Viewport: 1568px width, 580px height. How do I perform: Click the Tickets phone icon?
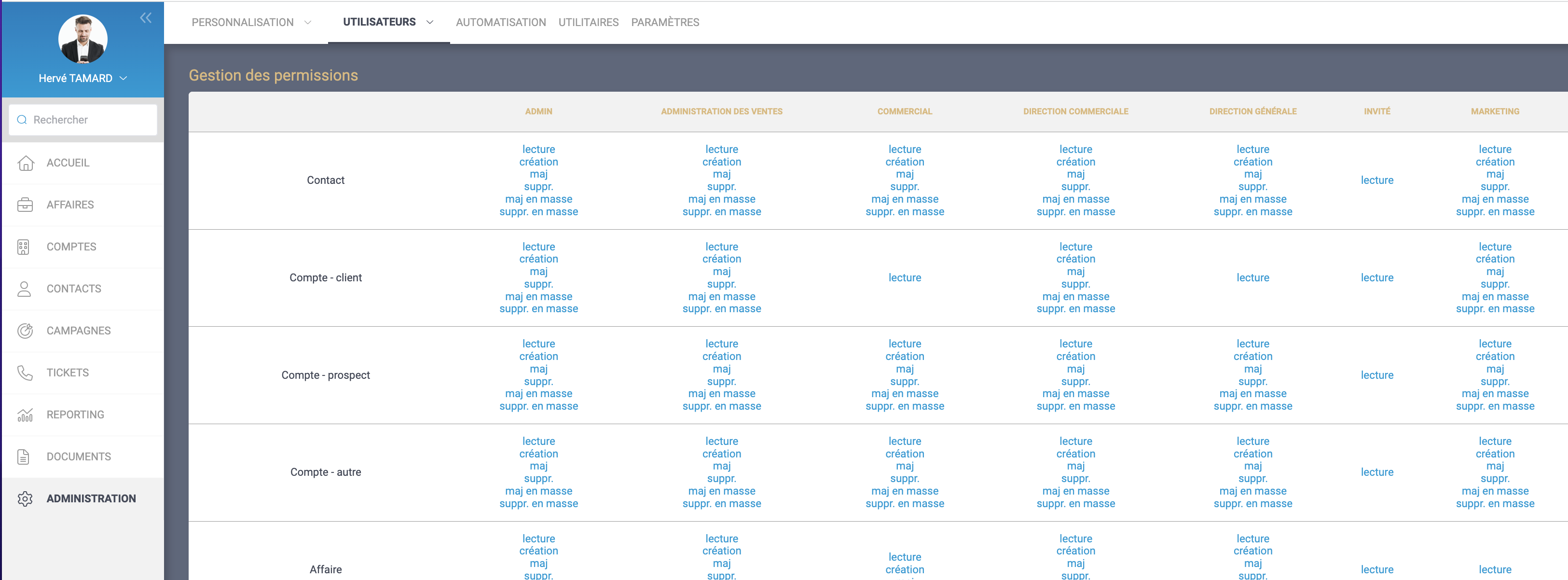point(25,373)
